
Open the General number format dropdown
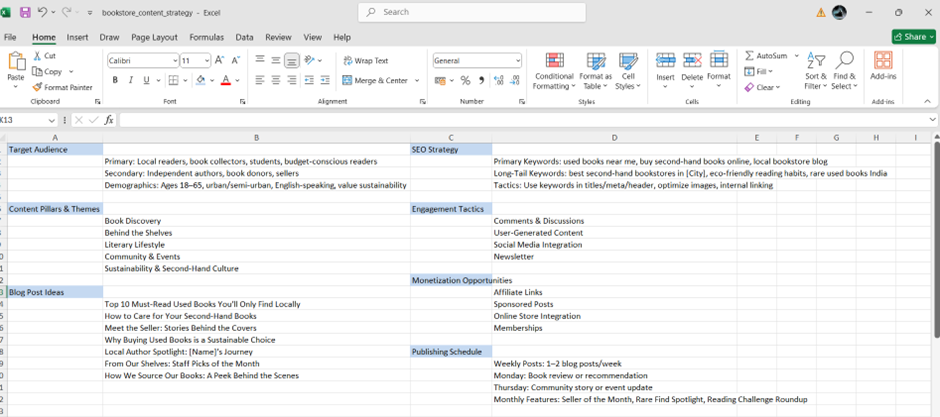point(517,61)
